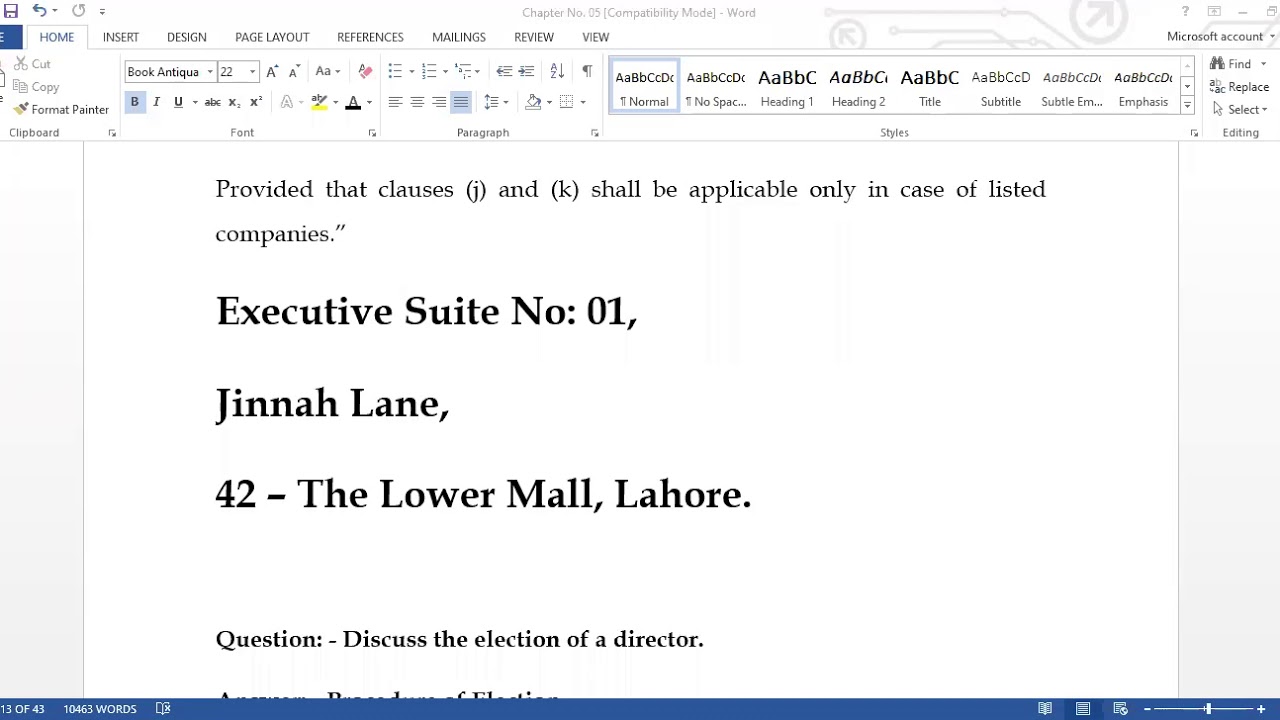Click the word count 10463 WORDS

point(100,709)
